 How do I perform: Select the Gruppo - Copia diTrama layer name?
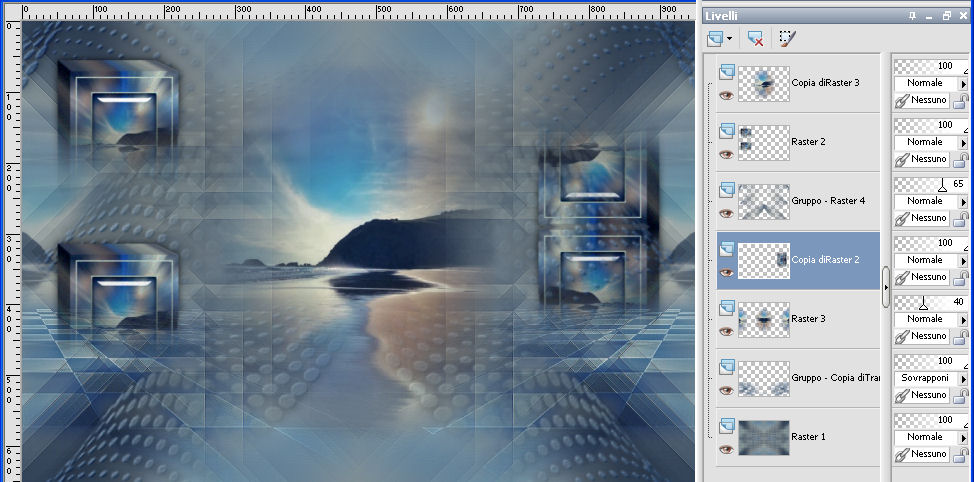point(835,378)
